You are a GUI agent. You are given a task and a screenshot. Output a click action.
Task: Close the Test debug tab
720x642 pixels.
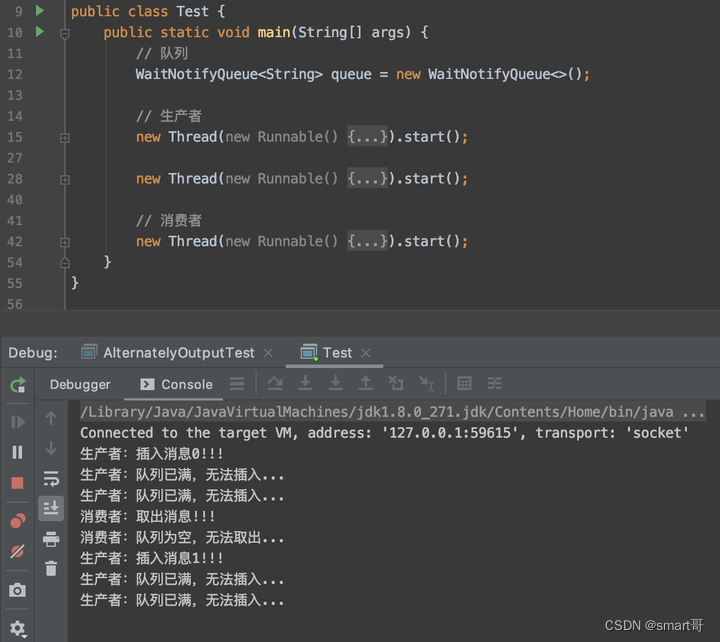click(366, 353)
